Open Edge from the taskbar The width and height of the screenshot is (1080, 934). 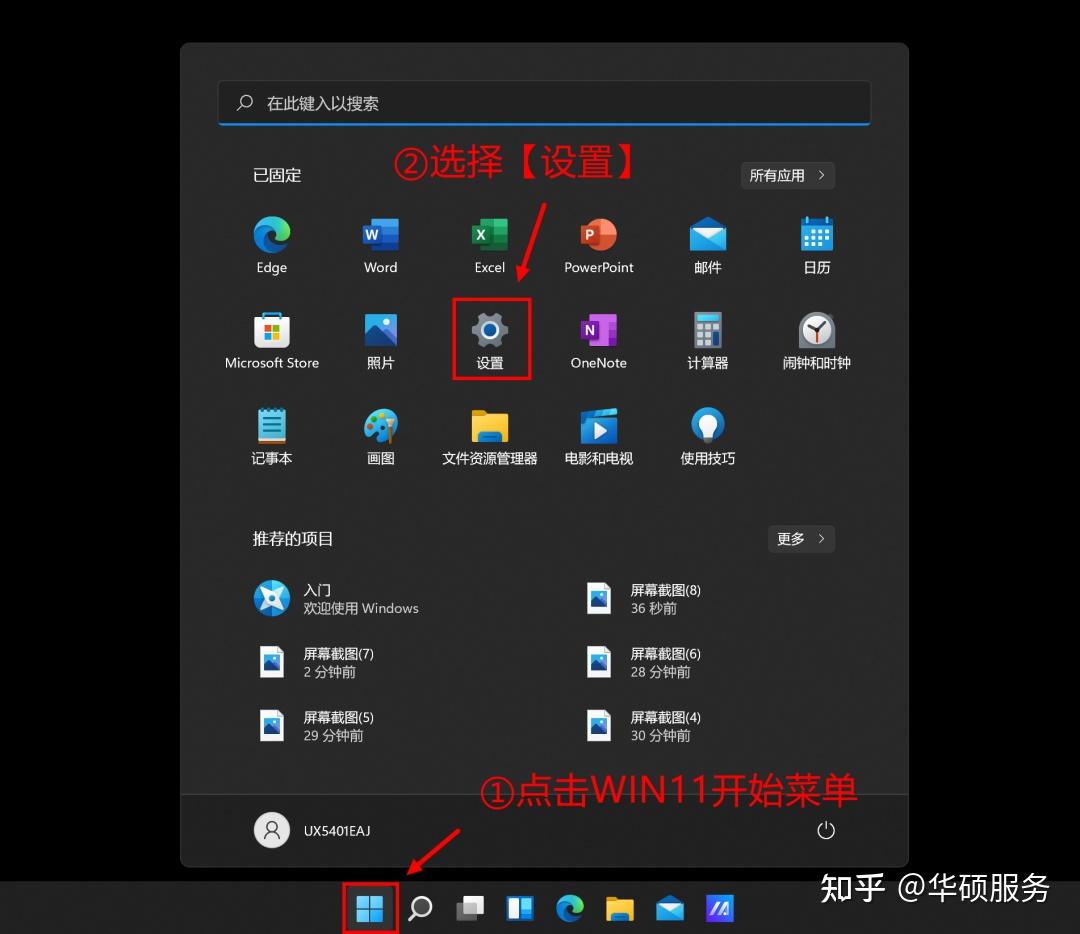click(x=570, y=909)
